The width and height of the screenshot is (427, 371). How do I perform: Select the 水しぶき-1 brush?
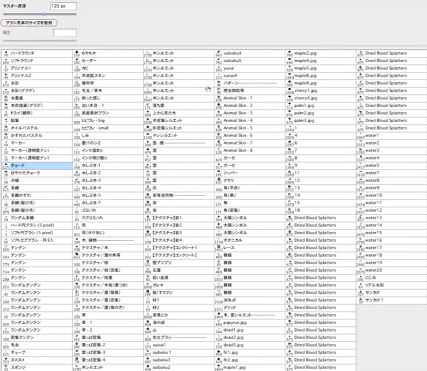108,165
